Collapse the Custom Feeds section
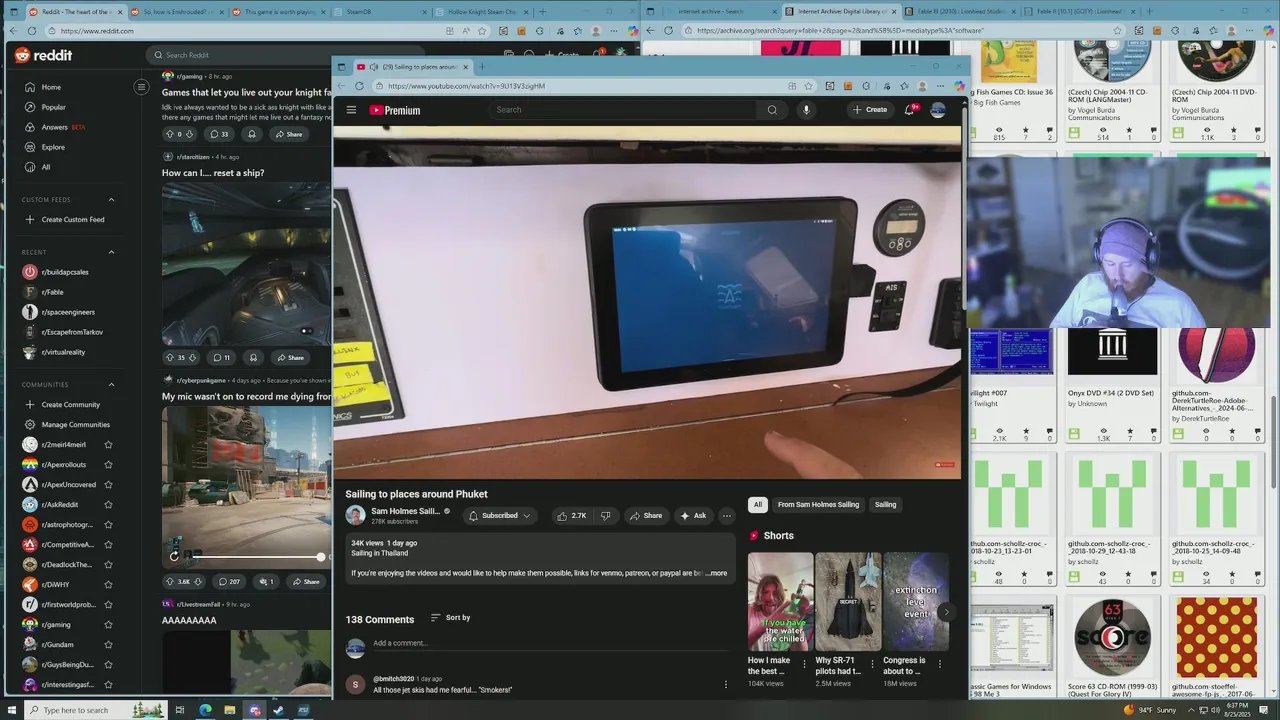The height and width of the screenshot is (720, 1280). (111, 200)
